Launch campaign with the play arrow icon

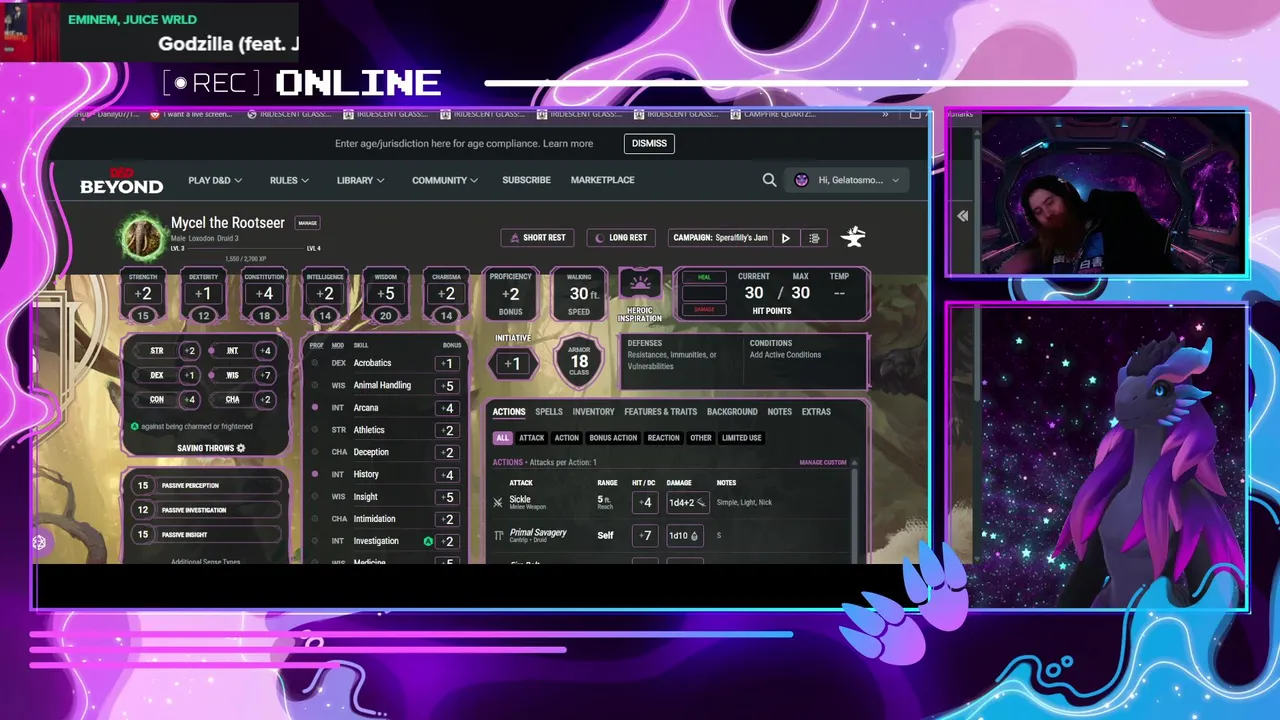pyautogui.click(x=786, y=238)
